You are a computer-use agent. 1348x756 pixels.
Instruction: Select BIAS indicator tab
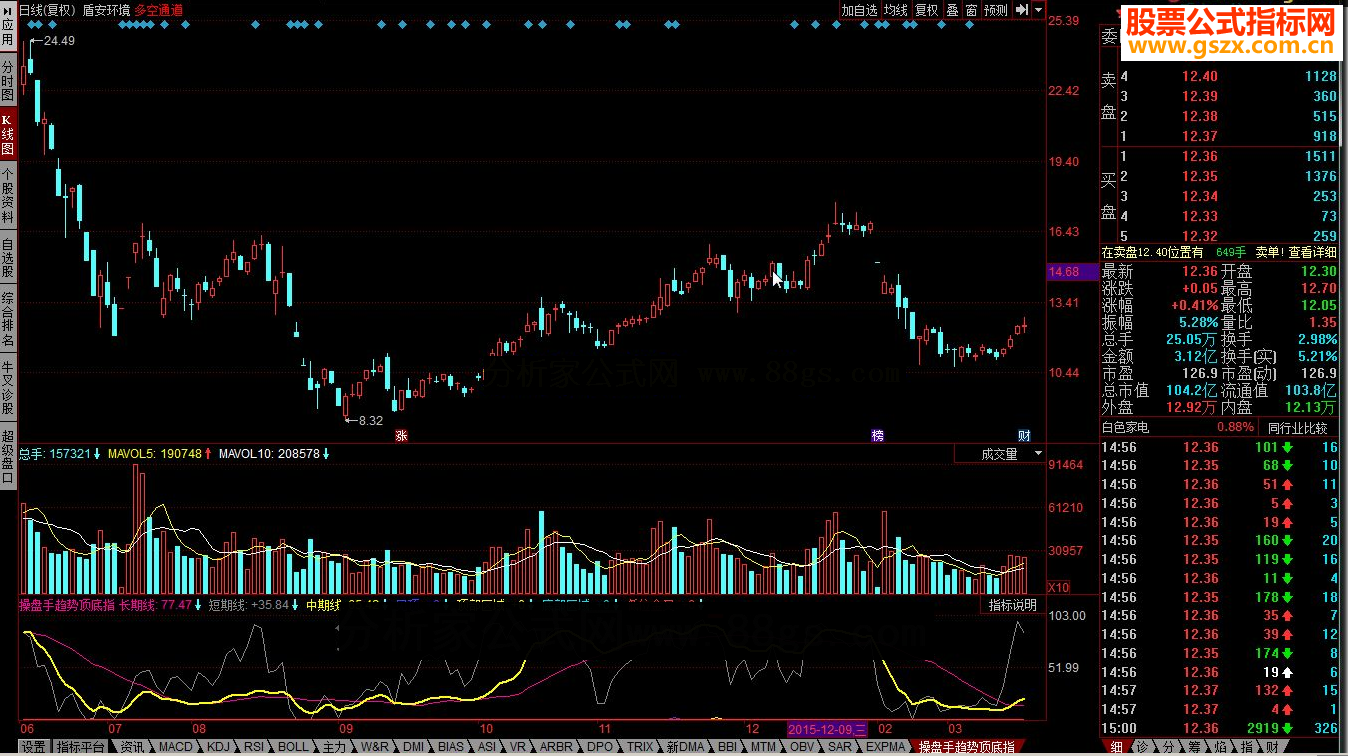451,747
